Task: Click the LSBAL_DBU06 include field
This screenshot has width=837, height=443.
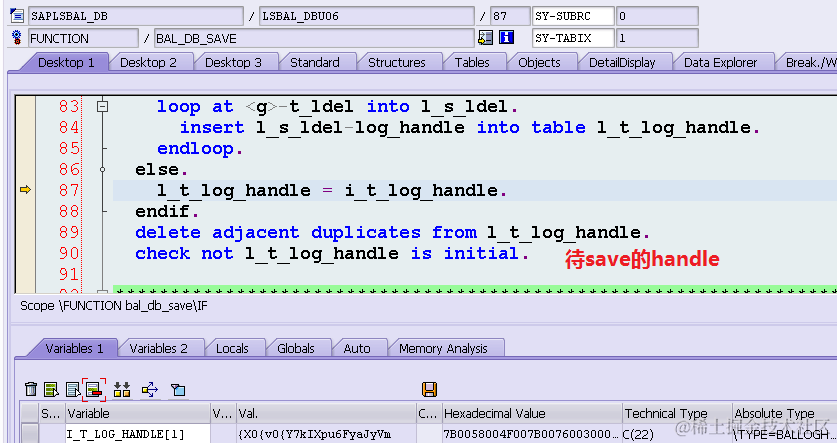Action: pos(367,16)
